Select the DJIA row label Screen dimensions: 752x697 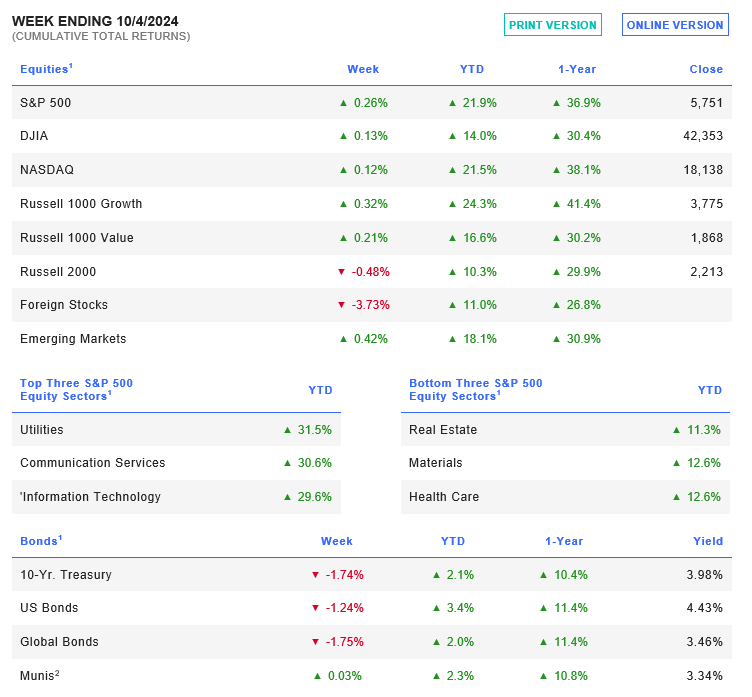point(34,136)
